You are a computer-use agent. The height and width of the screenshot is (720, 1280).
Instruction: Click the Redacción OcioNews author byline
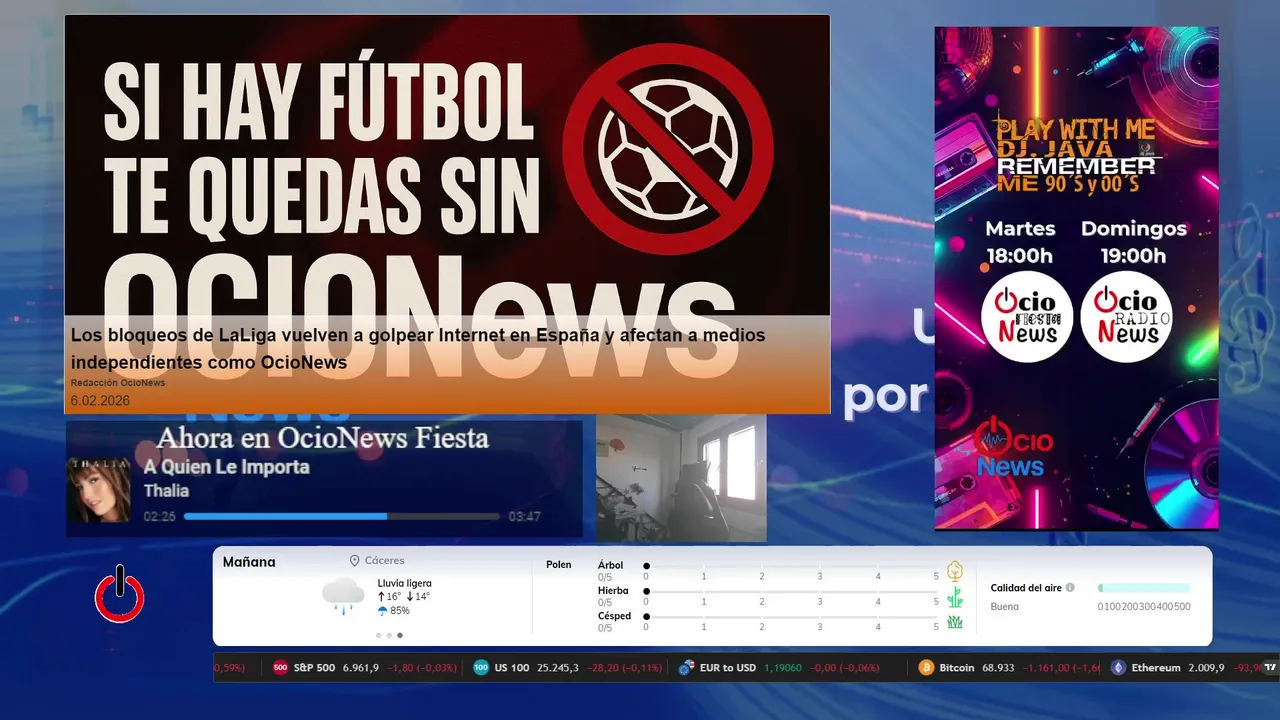(118, 383)
